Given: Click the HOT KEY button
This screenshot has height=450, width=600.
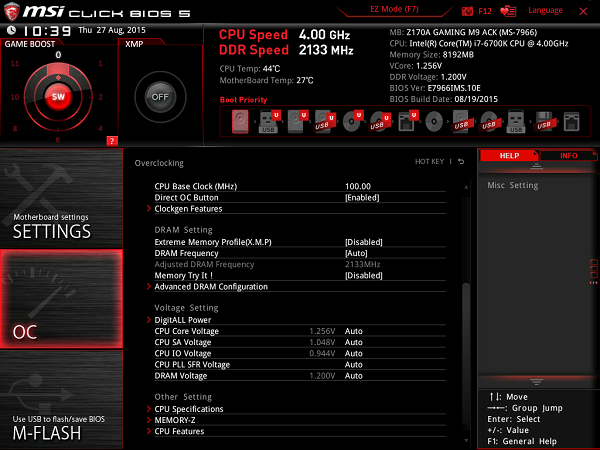Looking at the screenshot, I should click(429, 161).
